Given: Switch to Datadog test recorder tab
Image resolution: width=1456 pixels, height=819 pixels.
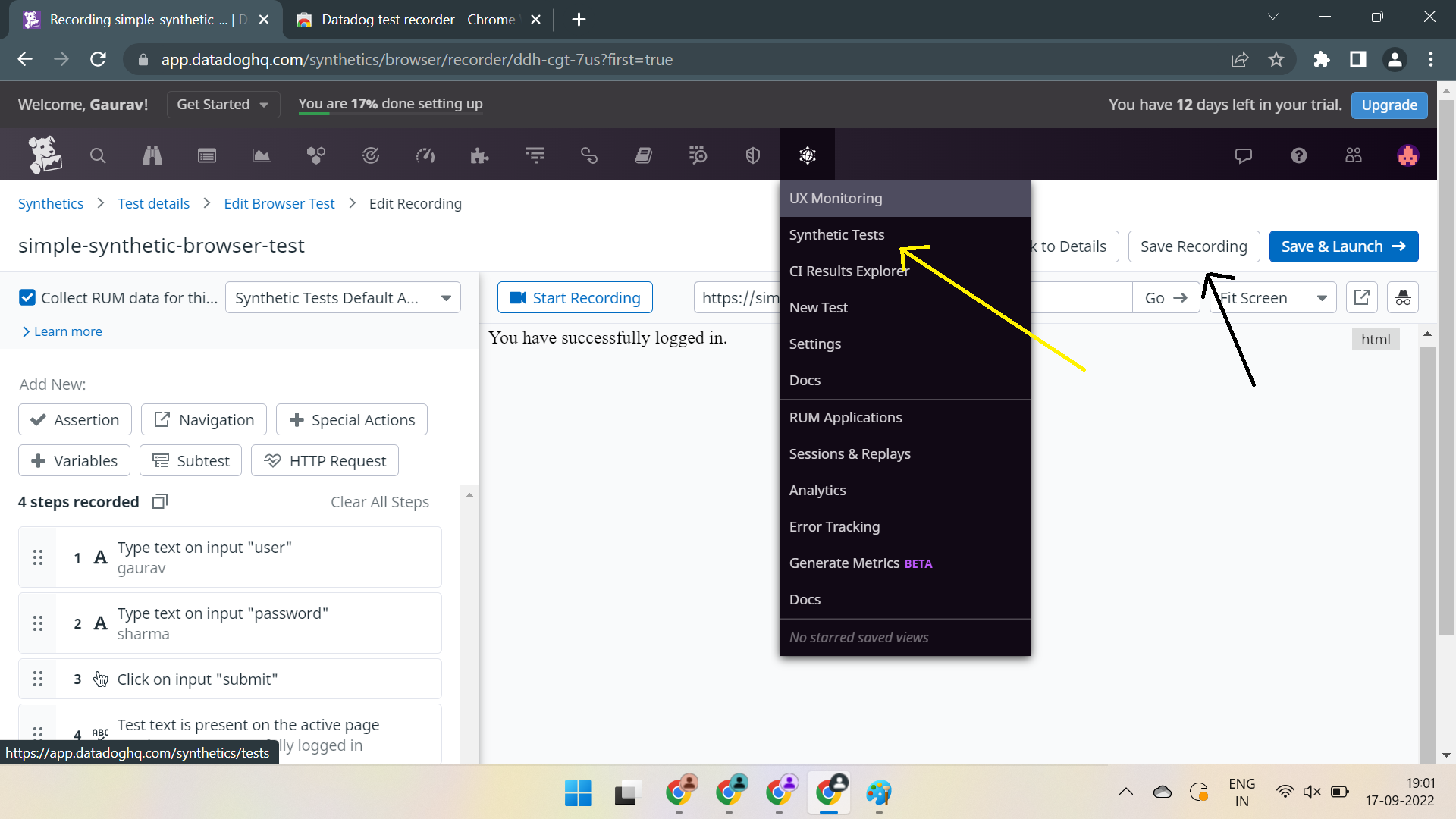Looking at the screenshot, I should click(417, 20).
